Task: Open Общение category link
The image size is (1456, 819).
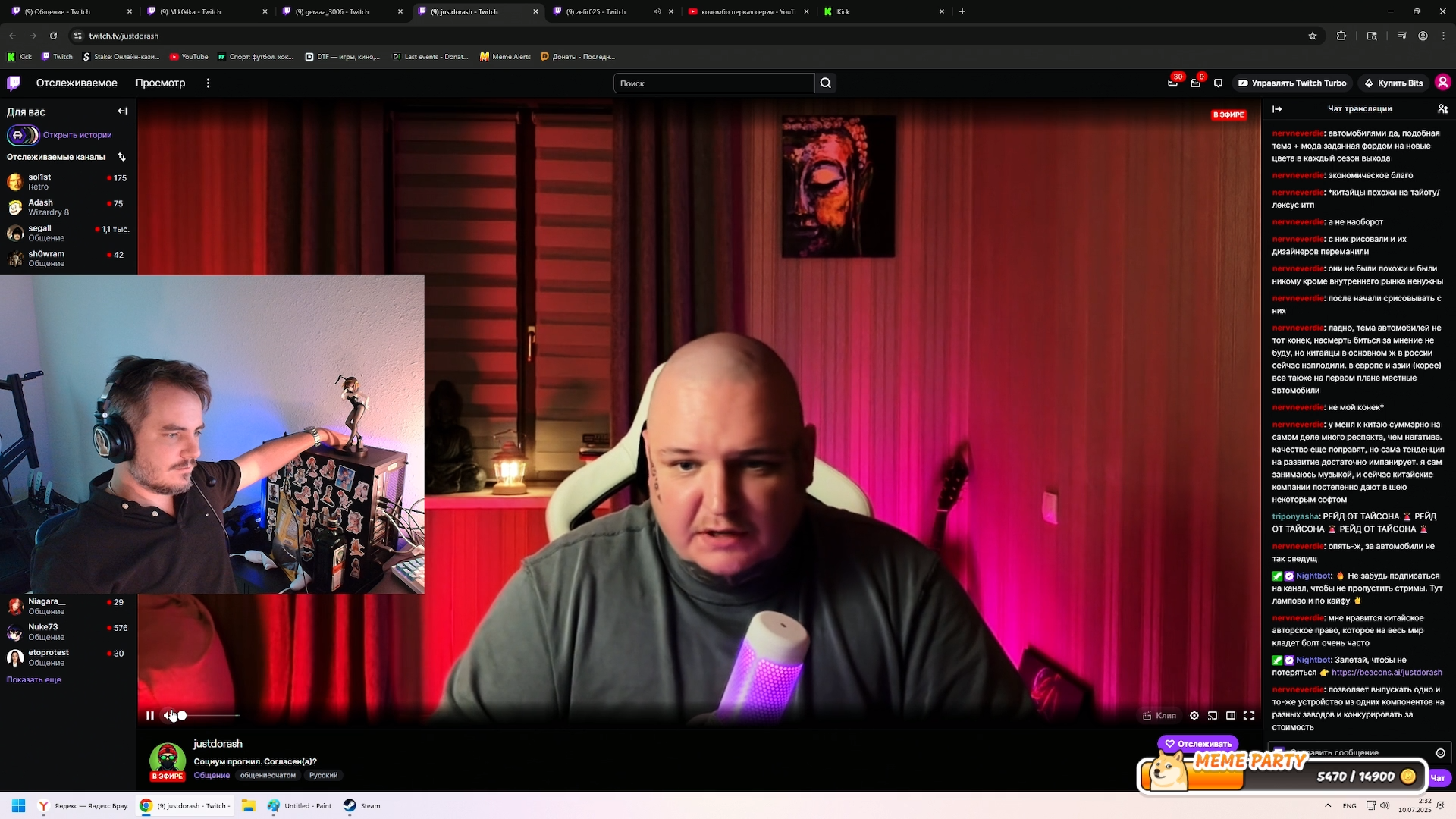Action: [212, 775]
